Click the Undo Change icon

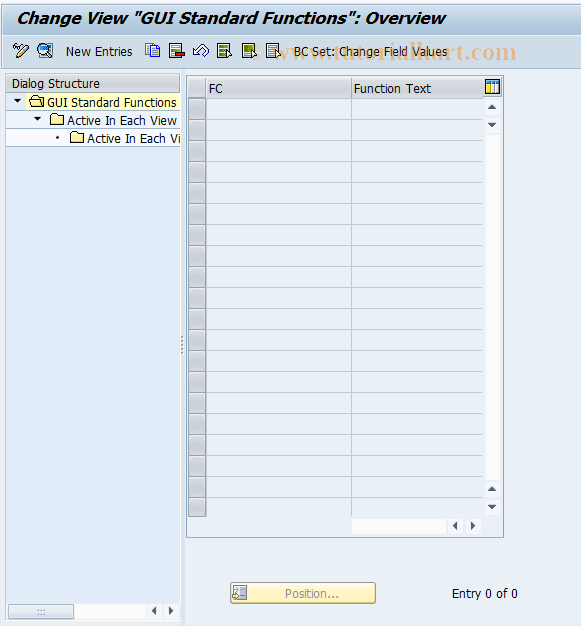coord(200,51)
